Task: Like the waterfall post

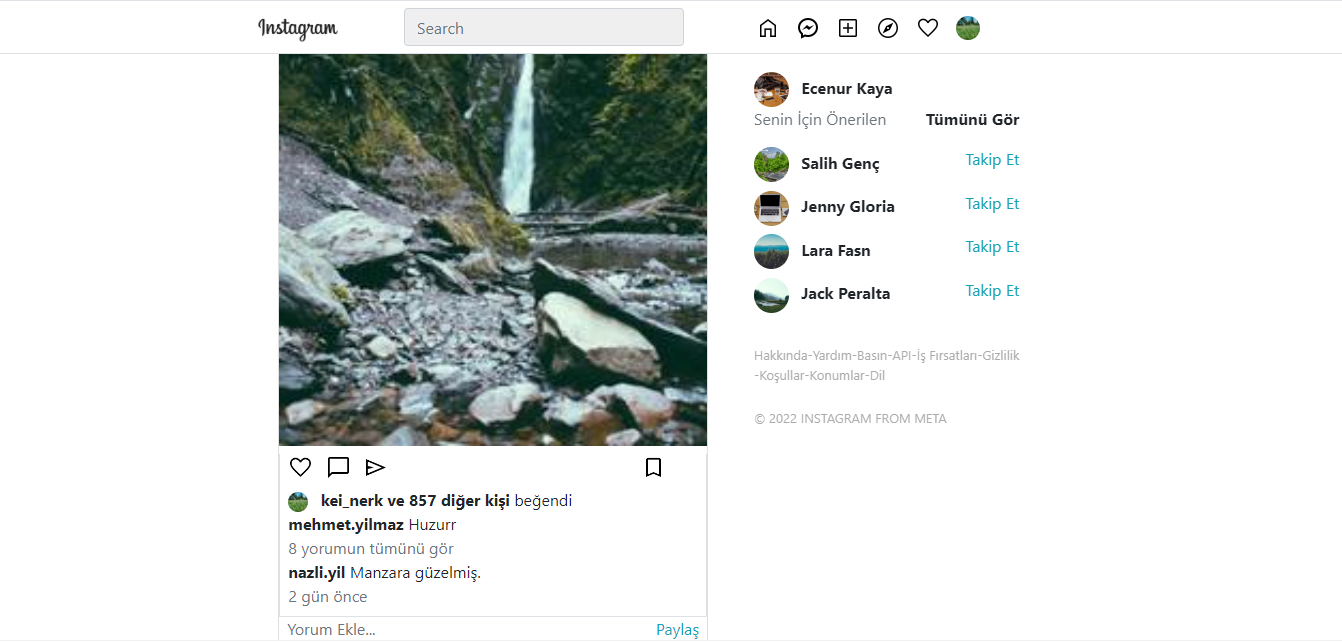Action: (300, 467)
